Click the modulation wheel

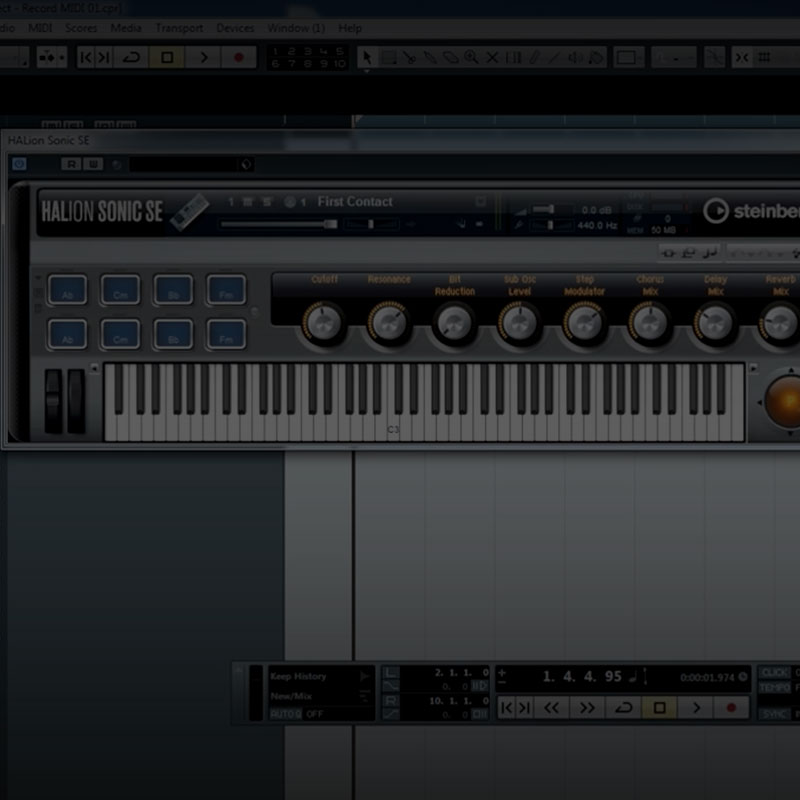pos(77,401)
